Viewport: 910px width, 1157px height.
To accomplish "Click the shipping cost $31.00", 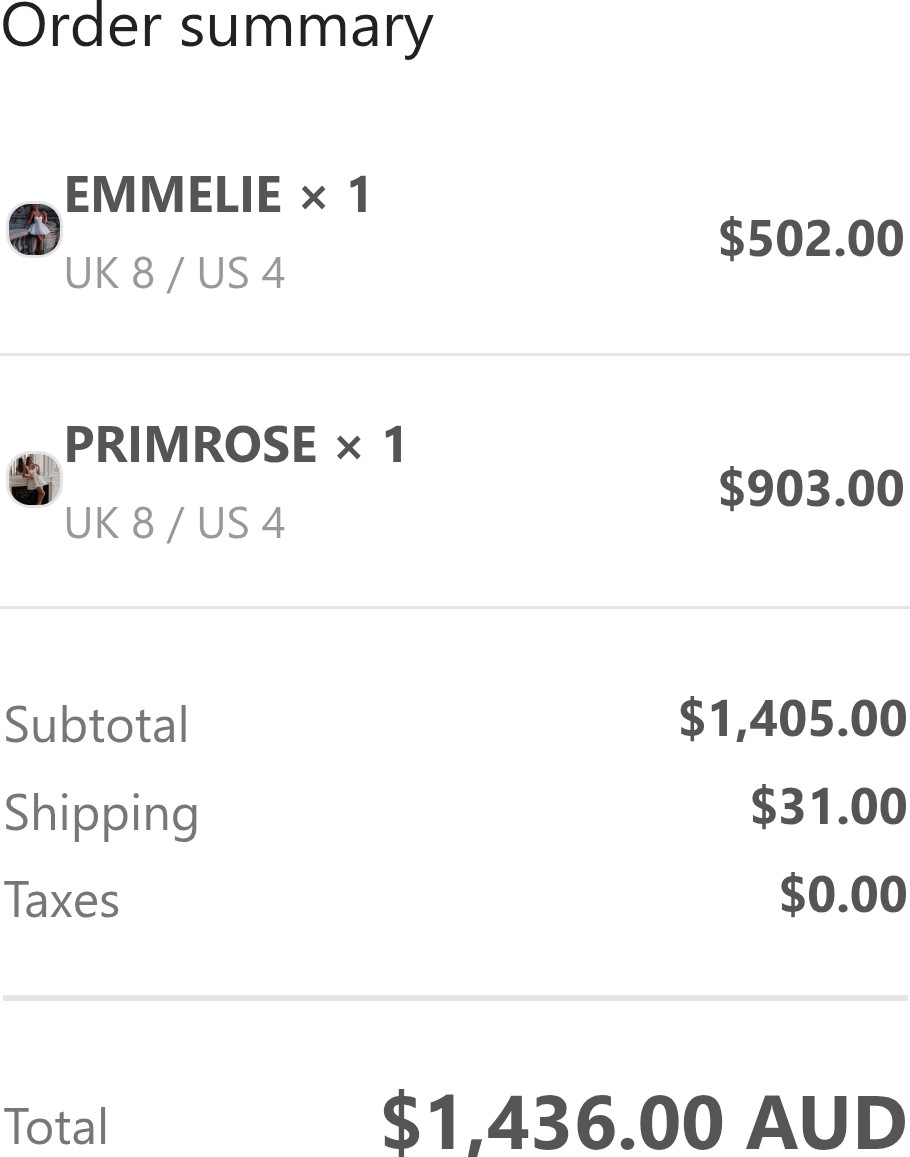I will [829, 806].
